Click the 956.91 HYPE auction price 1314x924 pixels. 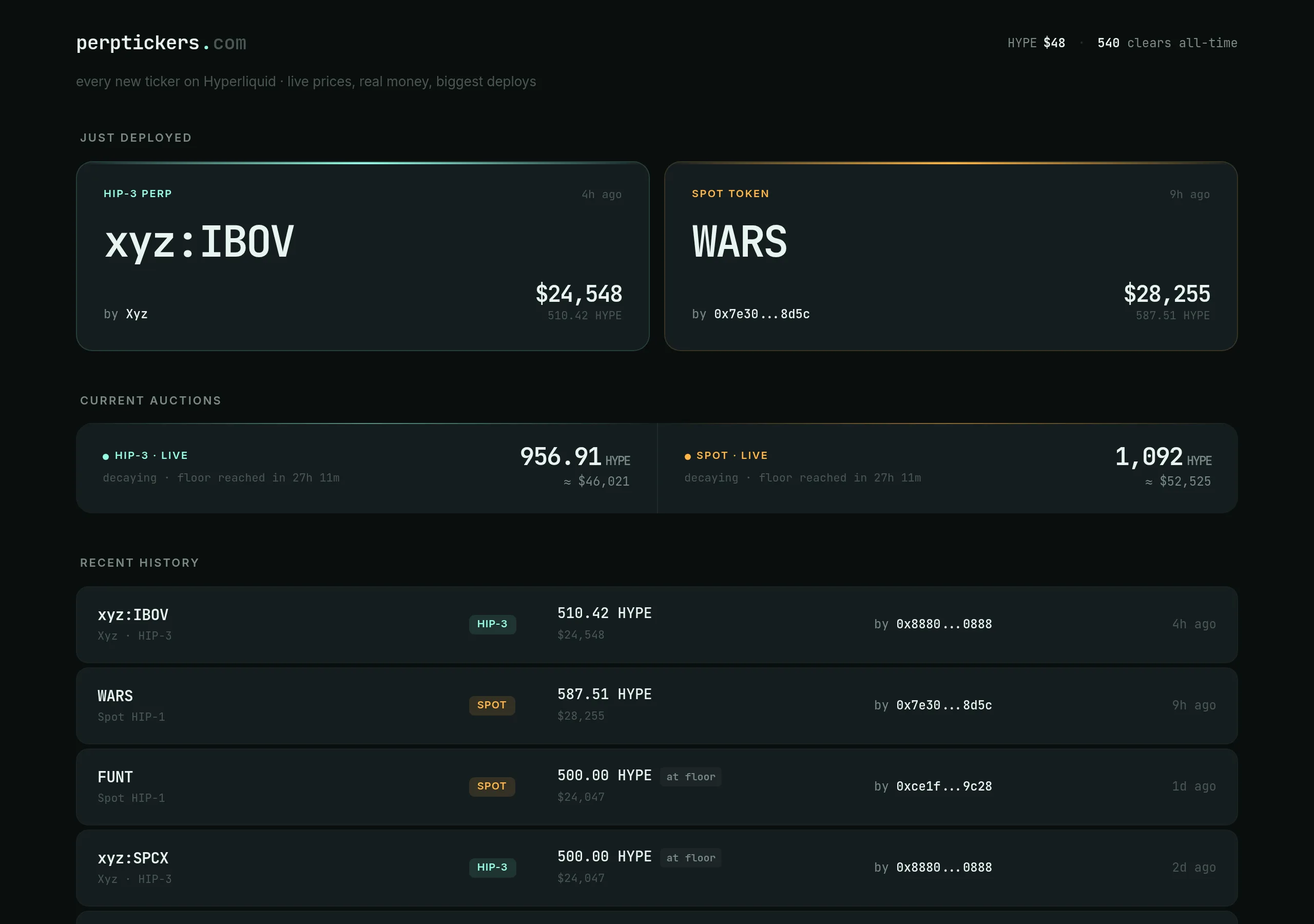575,457
